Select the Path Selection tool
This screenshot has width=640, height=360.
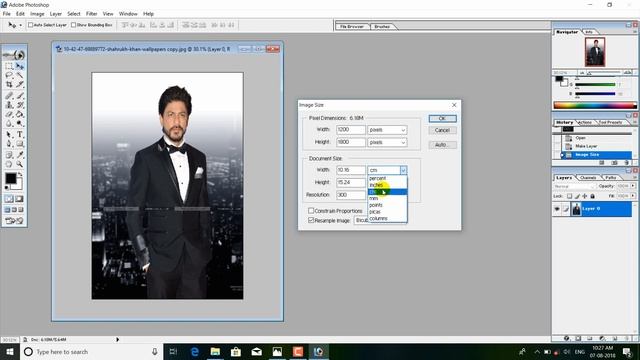[9, 135]
